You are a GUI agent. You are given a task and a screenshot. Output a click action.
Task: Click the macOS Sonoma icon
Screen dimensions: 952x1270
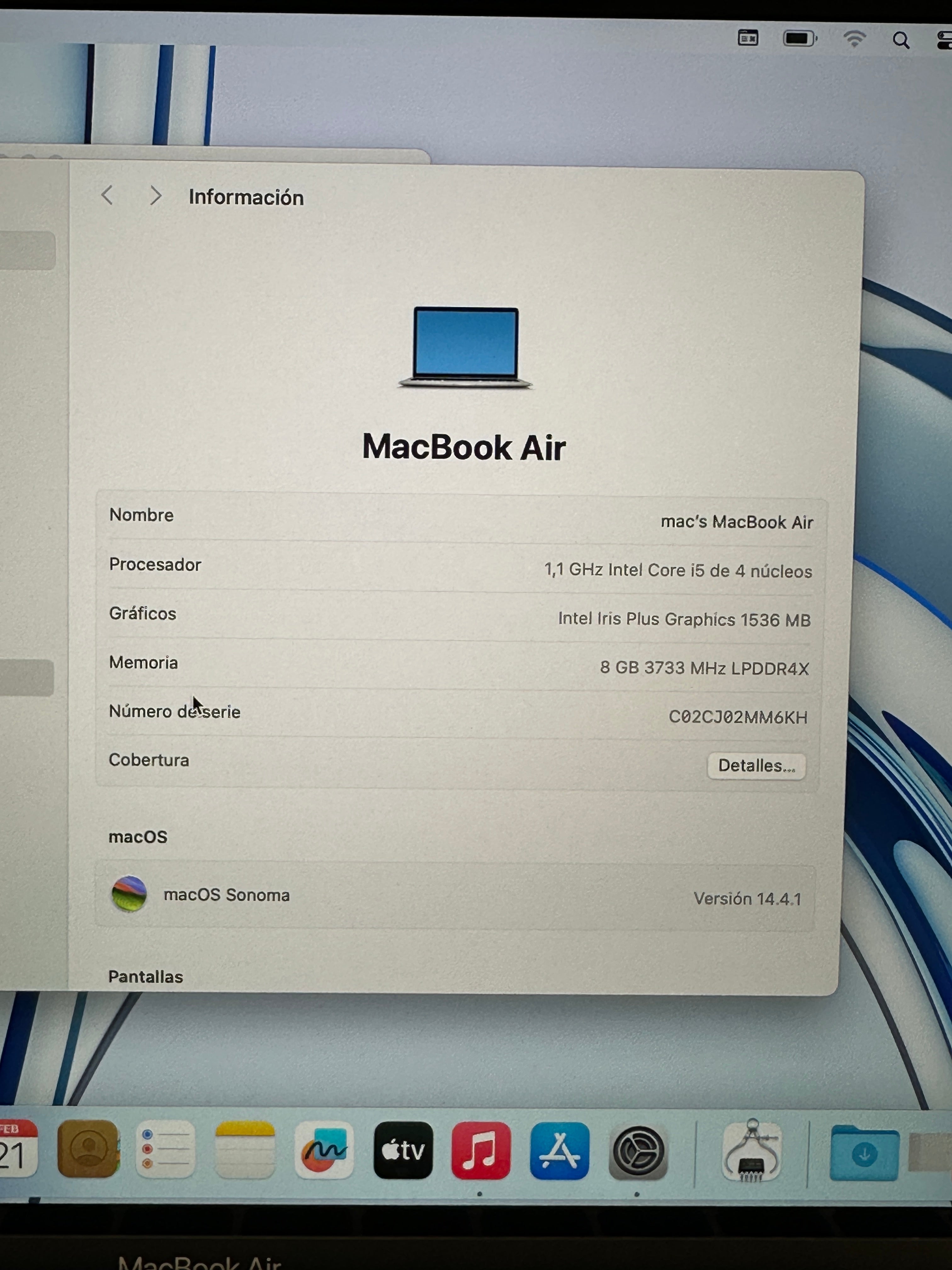pyautogui.click(x=128, y=894)
